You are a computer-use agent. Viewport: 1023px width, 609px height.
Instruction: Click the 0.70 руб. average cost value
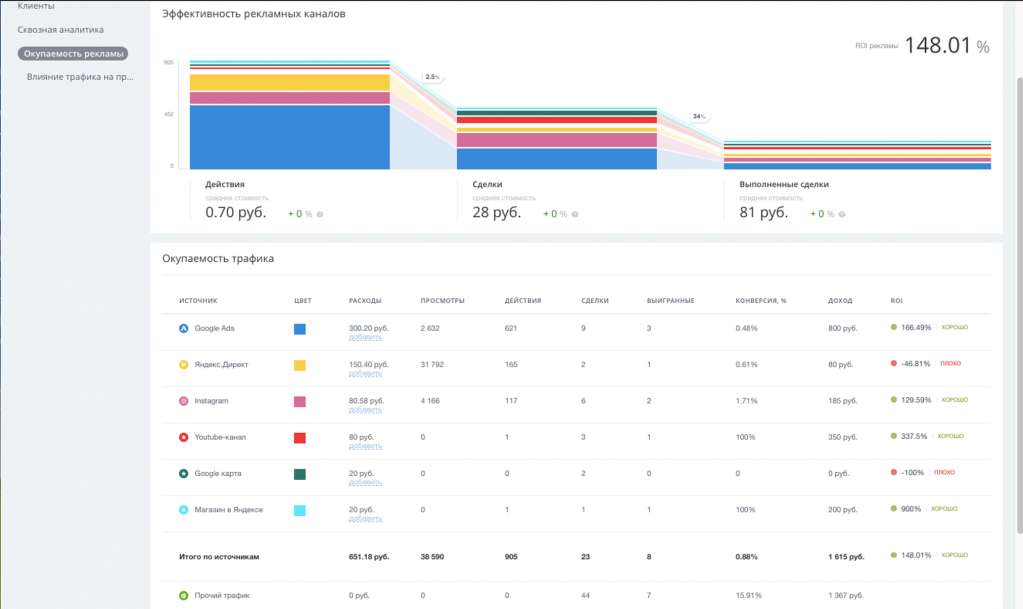coord(236,212)
